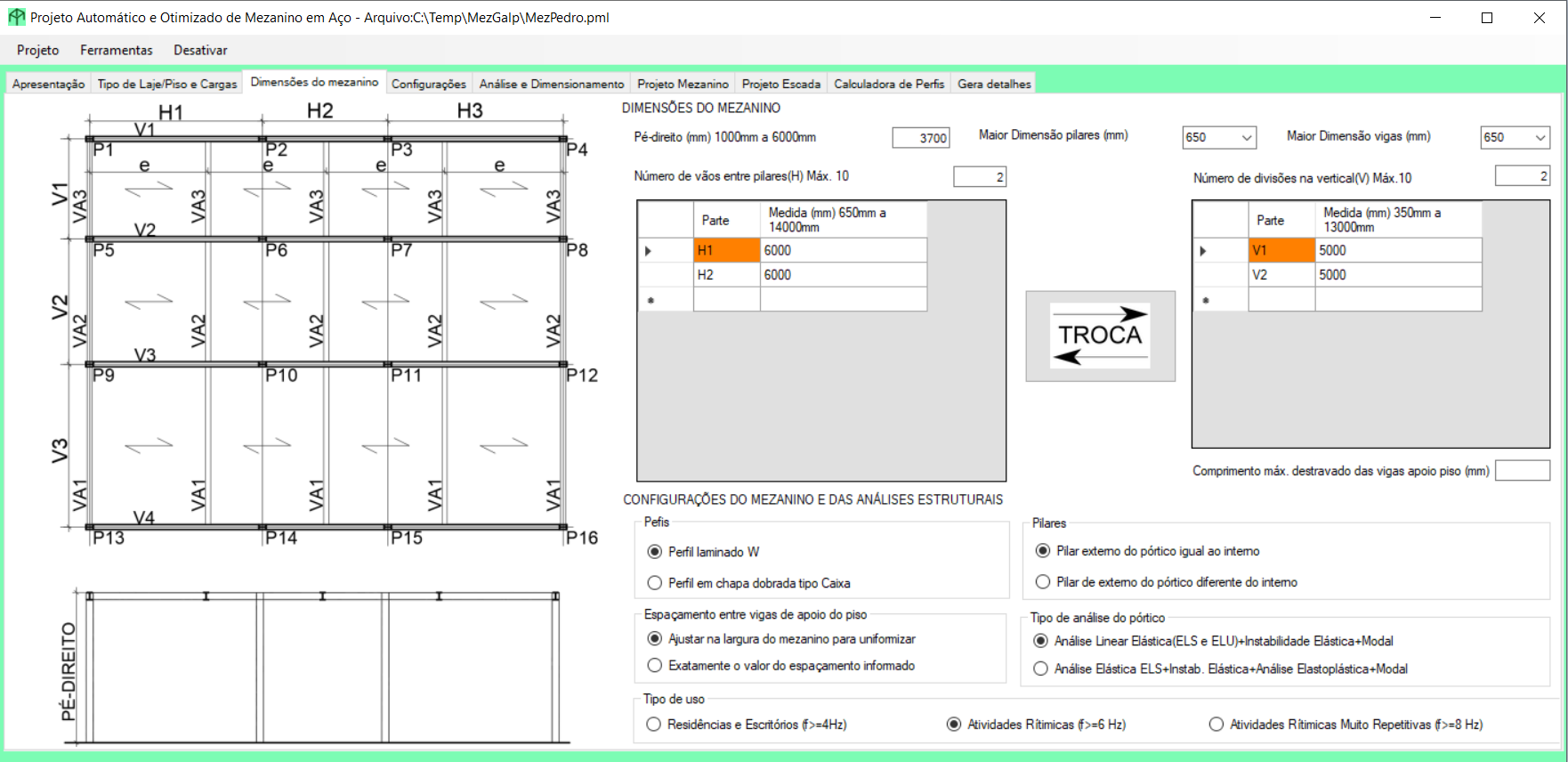The width and height of the screenshot is (1568, 762).
Task: Select 'Residências e Escritórios' usage type
Action: point(654,725)
